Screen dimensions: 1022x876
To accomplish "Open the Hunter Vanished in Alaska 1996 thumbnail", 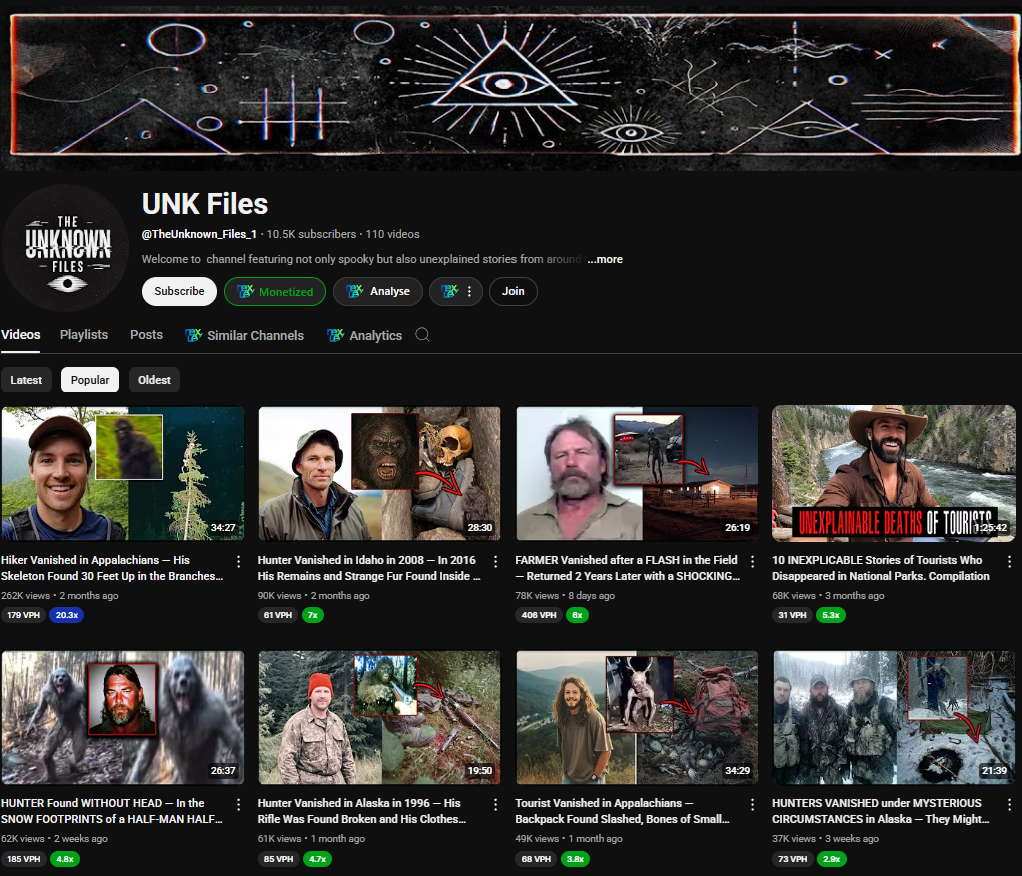I will point(379,718).
